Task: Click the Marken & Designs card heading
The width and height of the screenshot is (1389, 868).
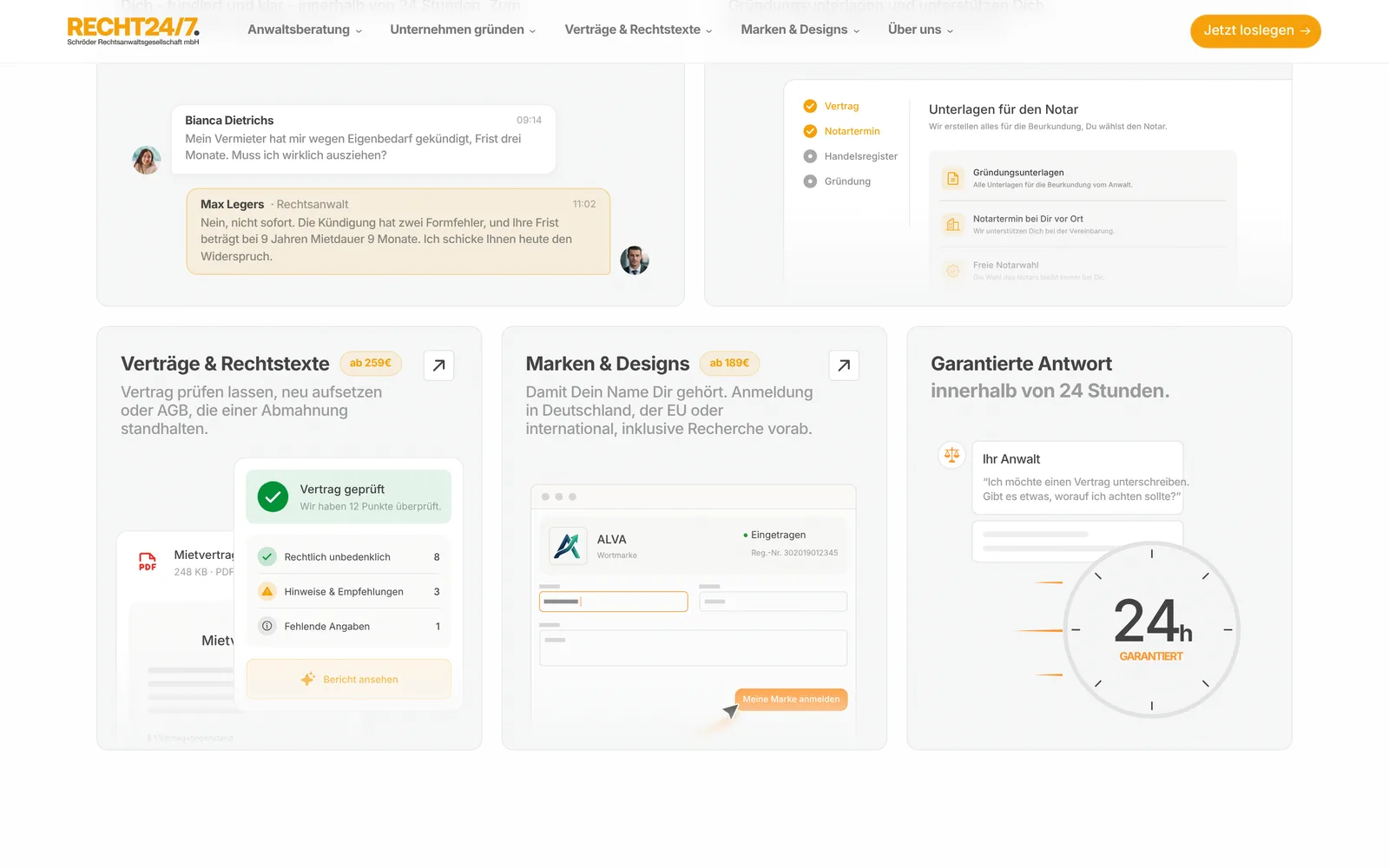Action: (x=608, y=364)
